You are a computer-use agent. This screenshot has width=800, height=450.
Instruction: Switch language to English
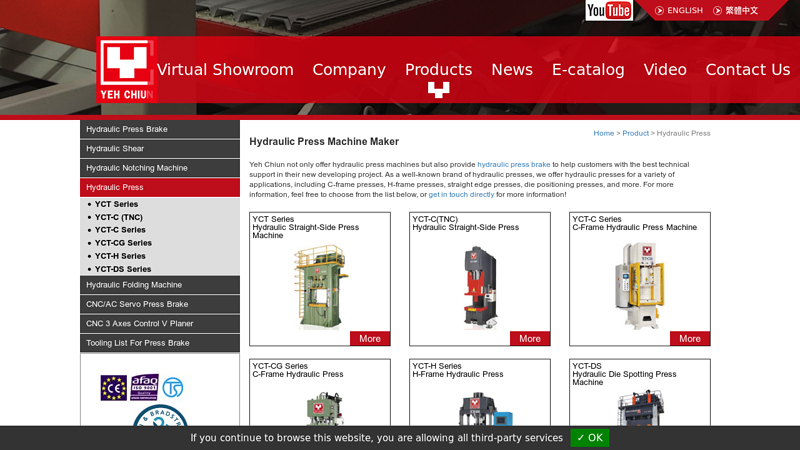click(679, 10)
